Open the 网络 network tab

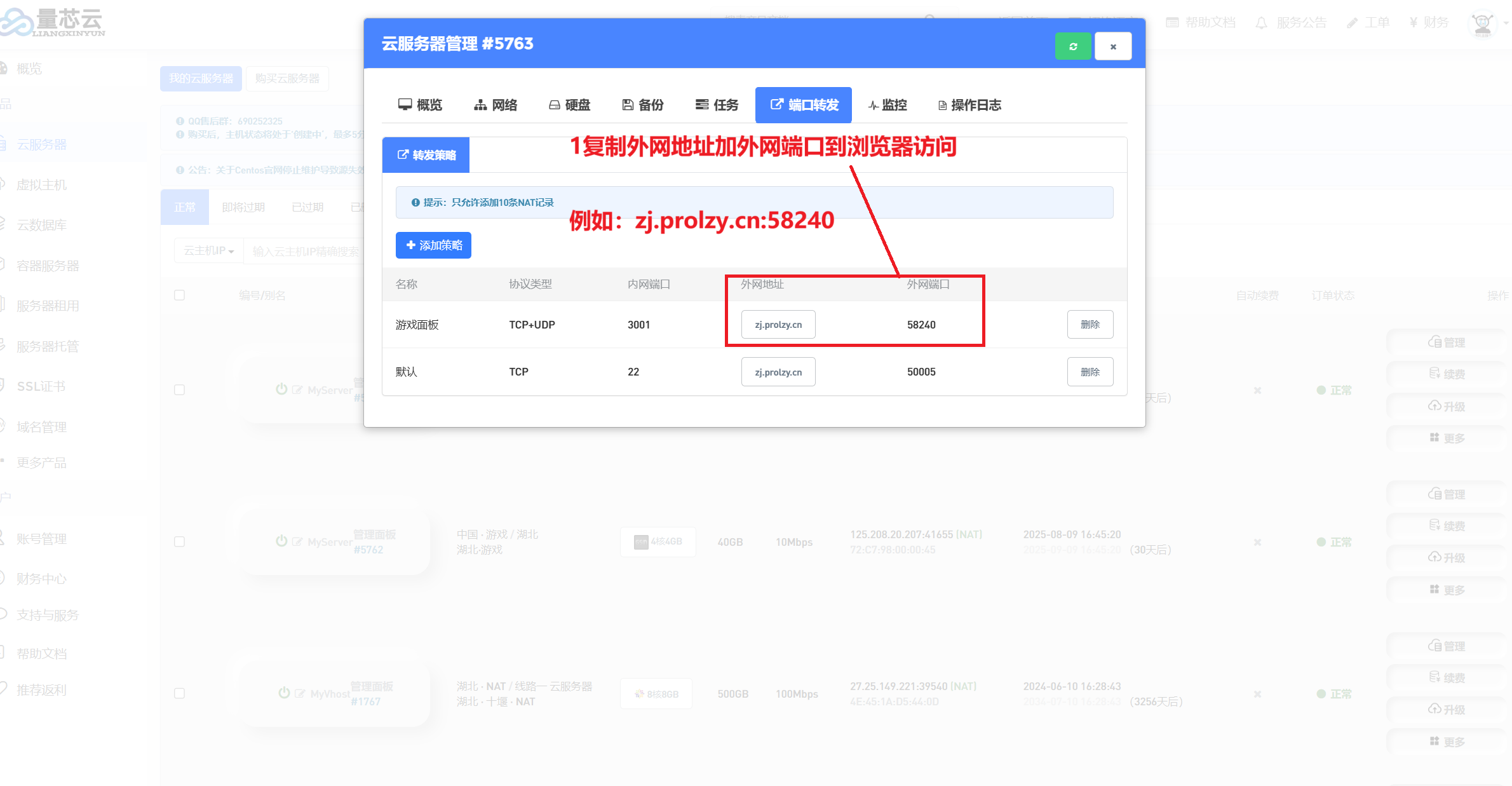[x=496, y=105]
